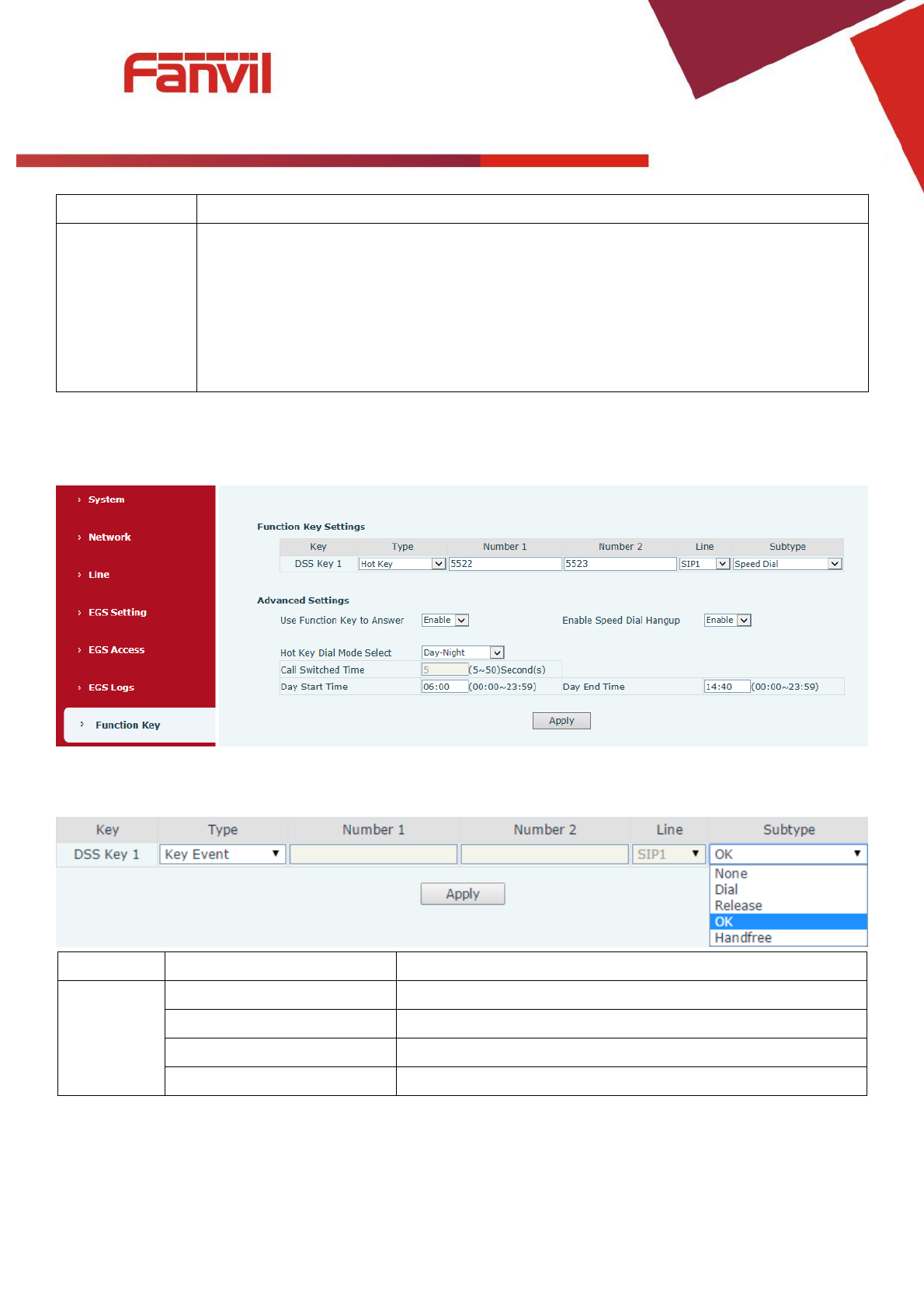The image size is (924, 1308).
Task: Click the empty Number 2 field in lower table
Action: tap(544, 854)
